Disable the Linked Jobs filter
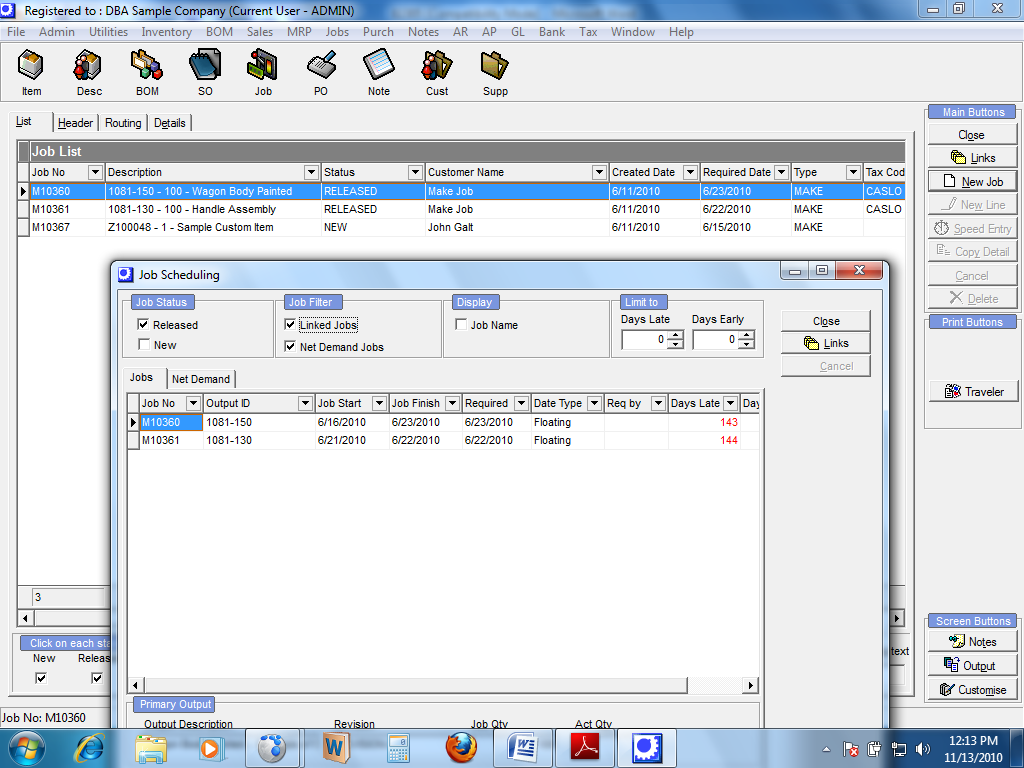Image resolution: width=1024 pixels, height=768 pixels. click(x=290, y=325)
